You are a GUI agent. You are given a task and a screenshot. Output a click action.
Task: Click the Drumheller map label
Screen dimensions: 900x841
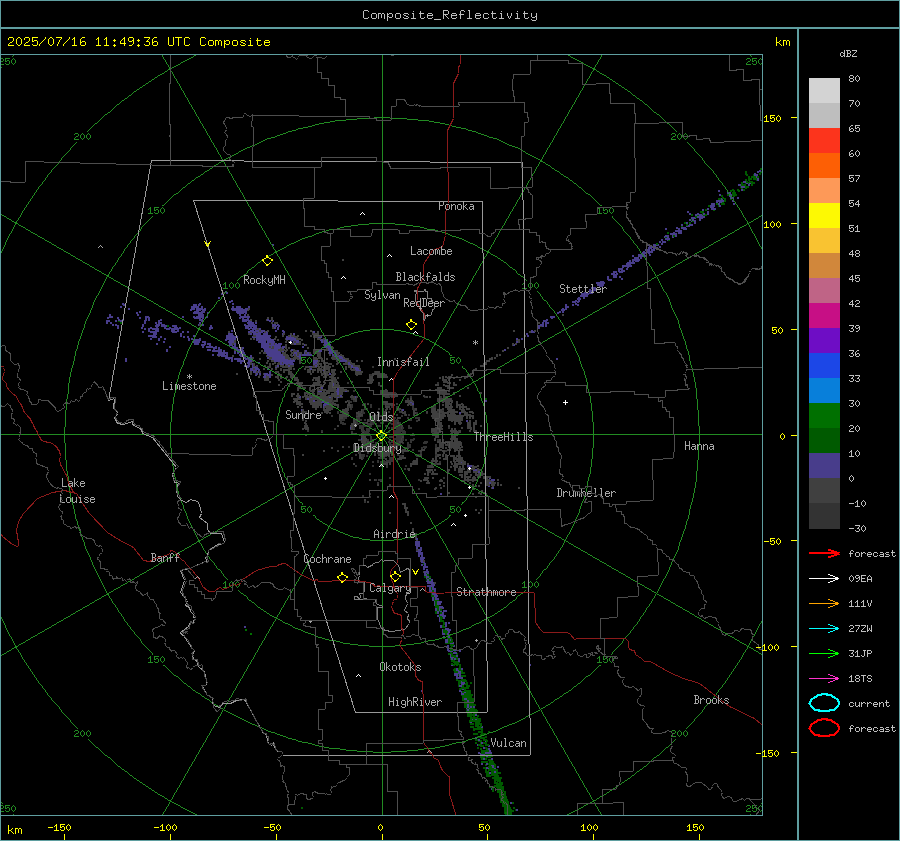pos(586,493)
